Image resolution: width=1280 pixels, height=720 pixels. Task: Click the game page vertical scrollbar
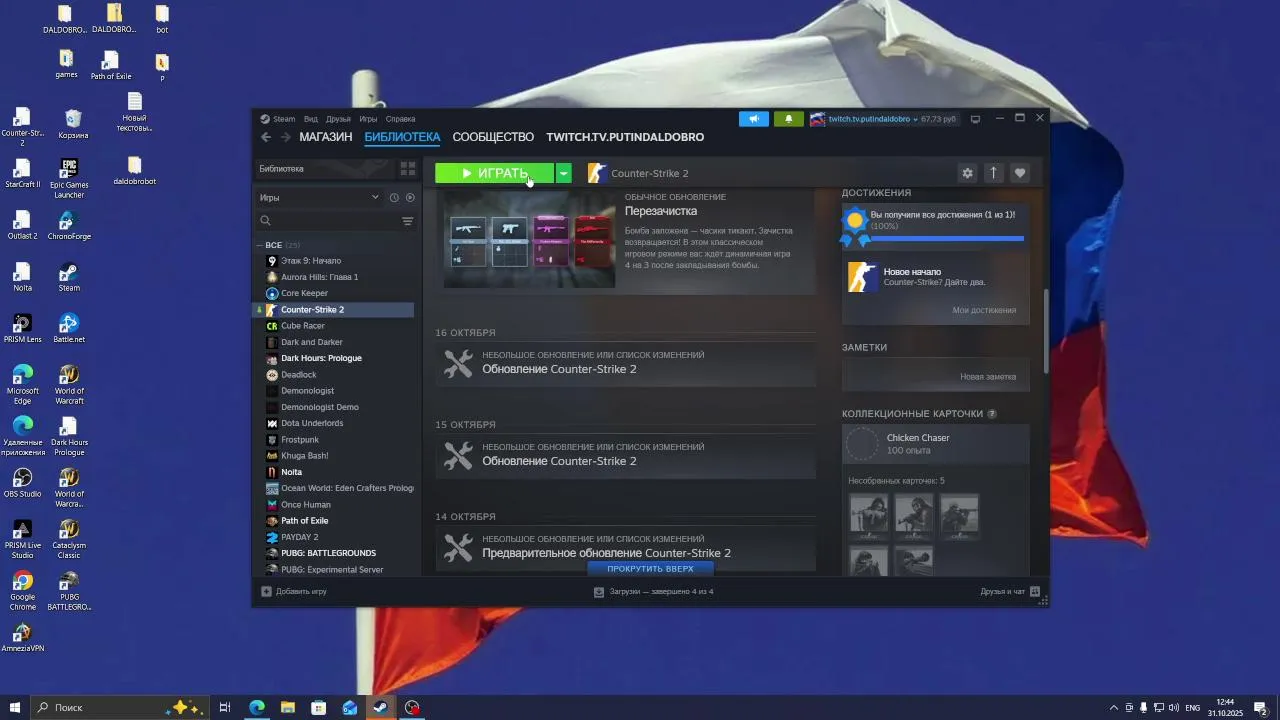point(1046,330)
